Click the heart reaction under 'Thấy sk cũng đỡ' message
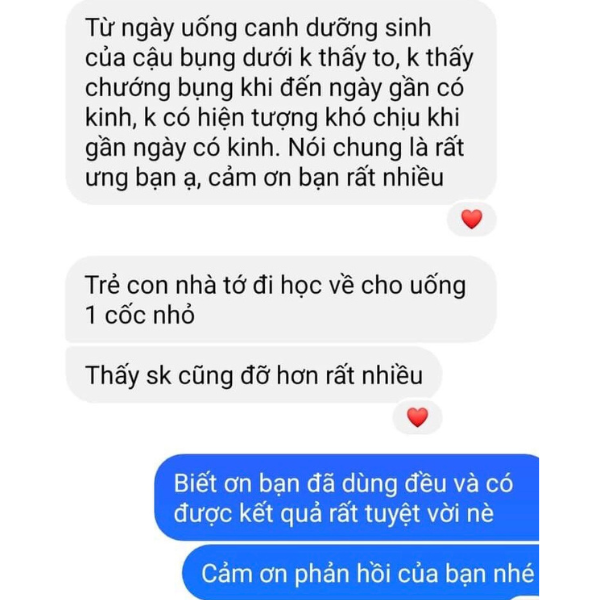Viewport: 600px width, 600px height. point(417,417)
